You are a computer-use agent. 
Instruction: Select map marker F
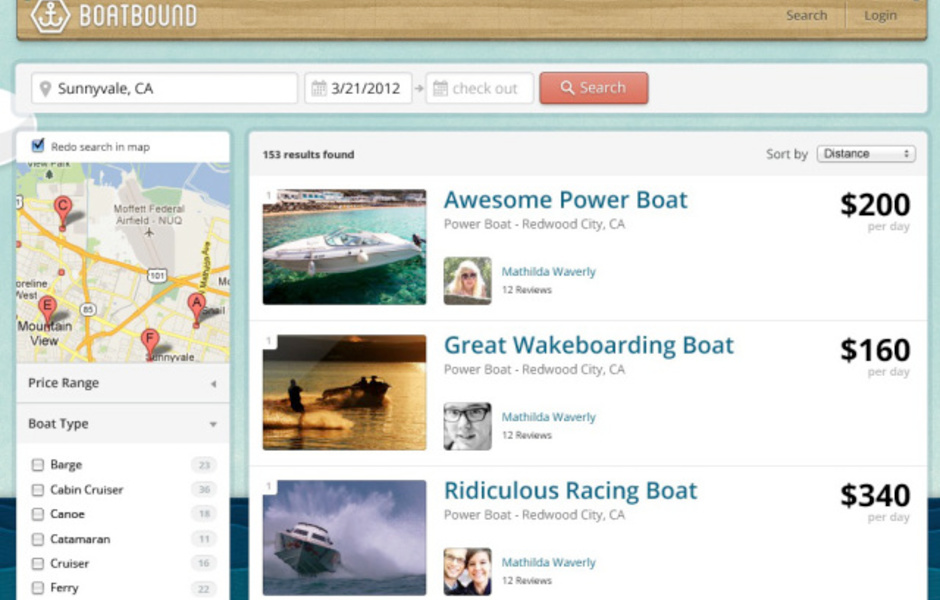149,344
